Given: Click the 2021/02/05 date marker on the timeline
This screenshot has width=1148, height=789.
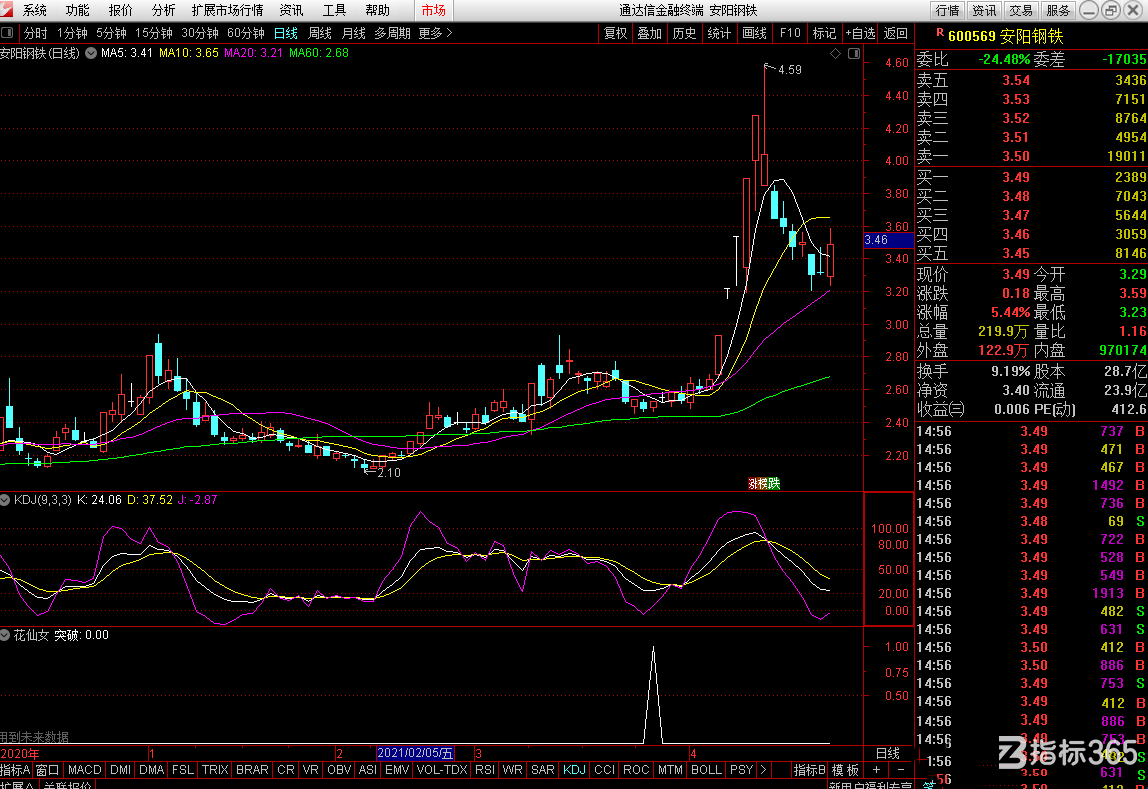Looking at the screenshot, I should 415,753.
